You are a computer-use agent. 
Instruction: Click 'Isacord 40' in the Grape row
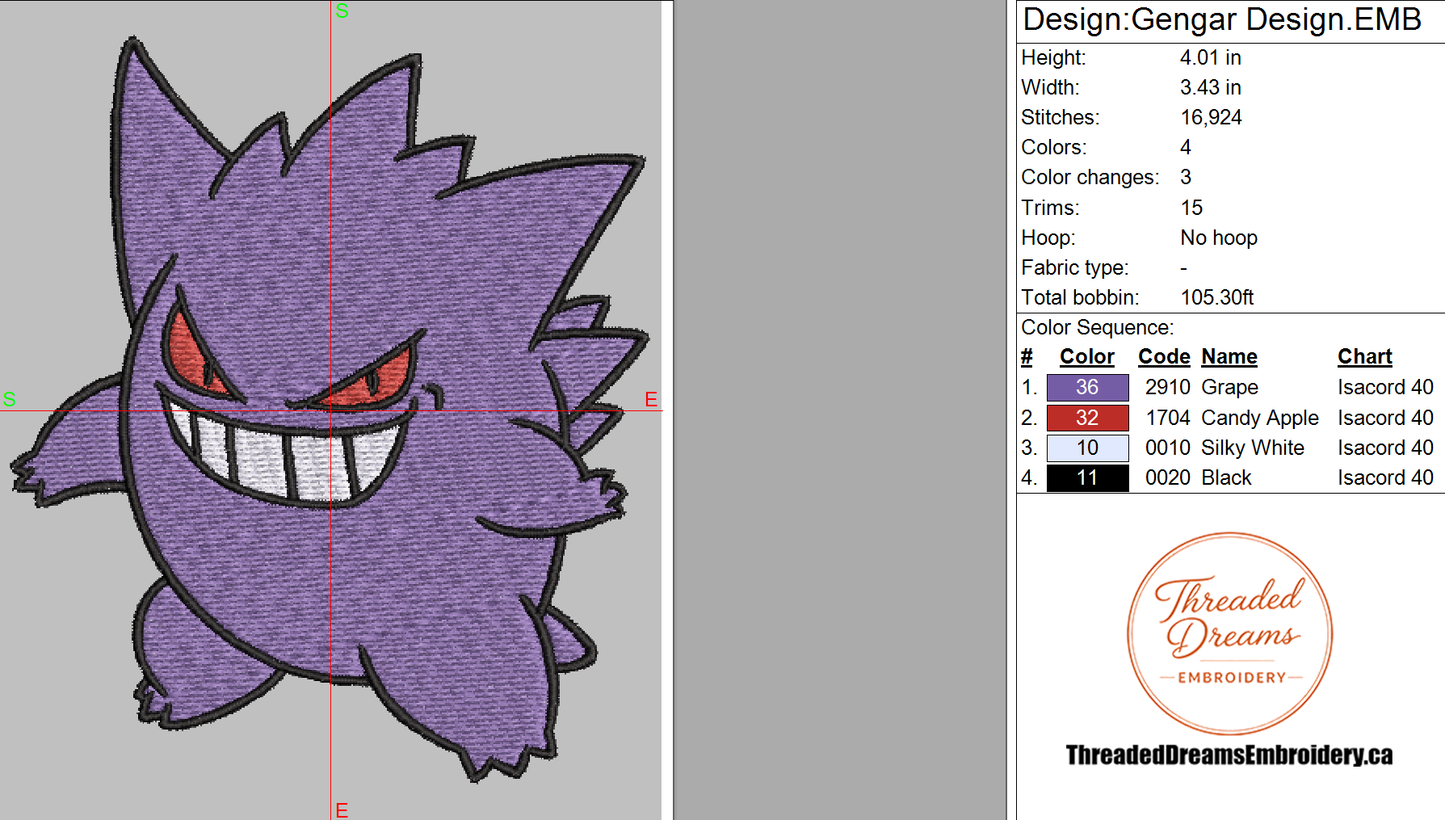[x=1386, y=388]
